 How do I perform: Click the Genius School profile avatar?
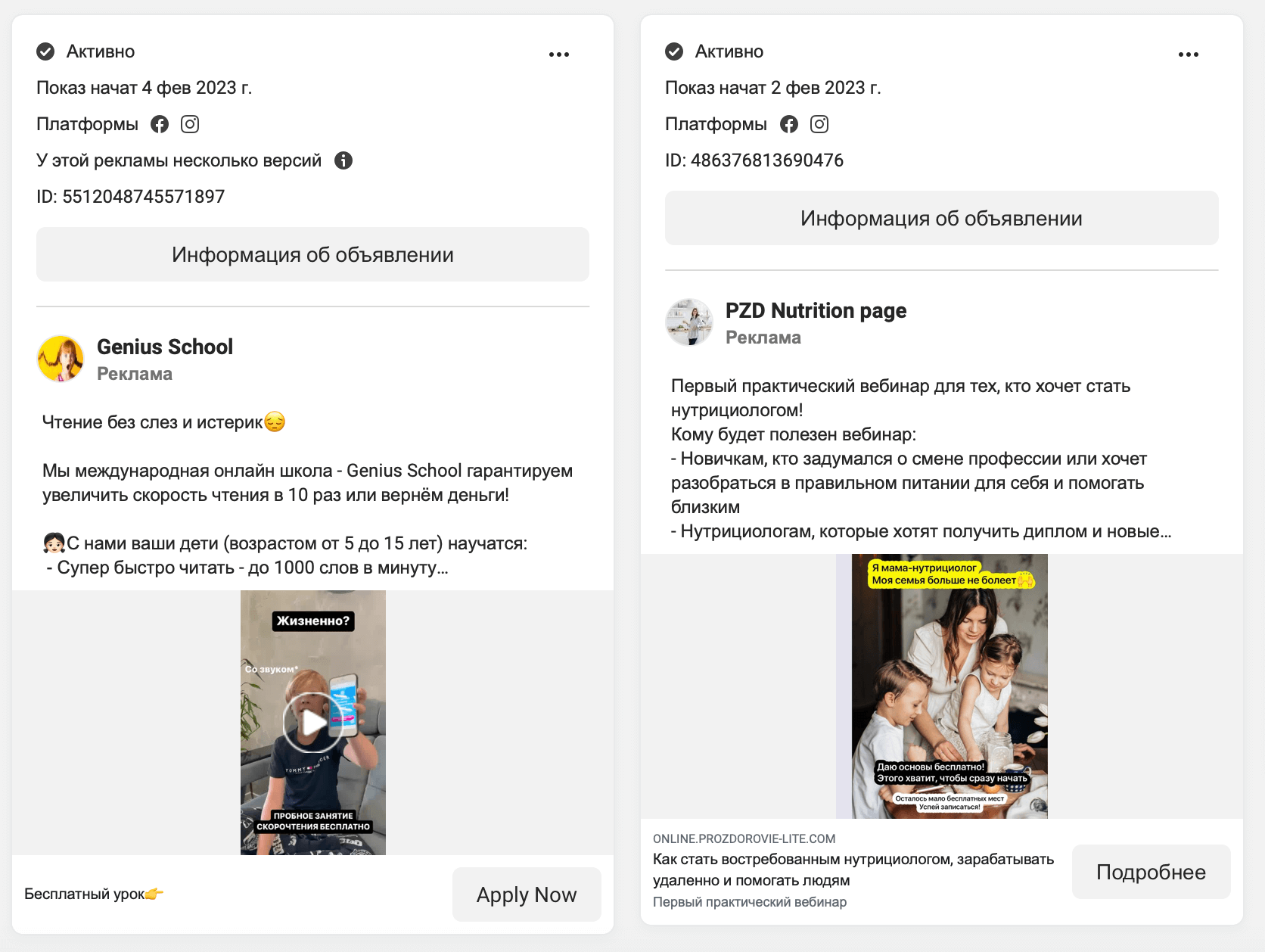pos(60,358)
